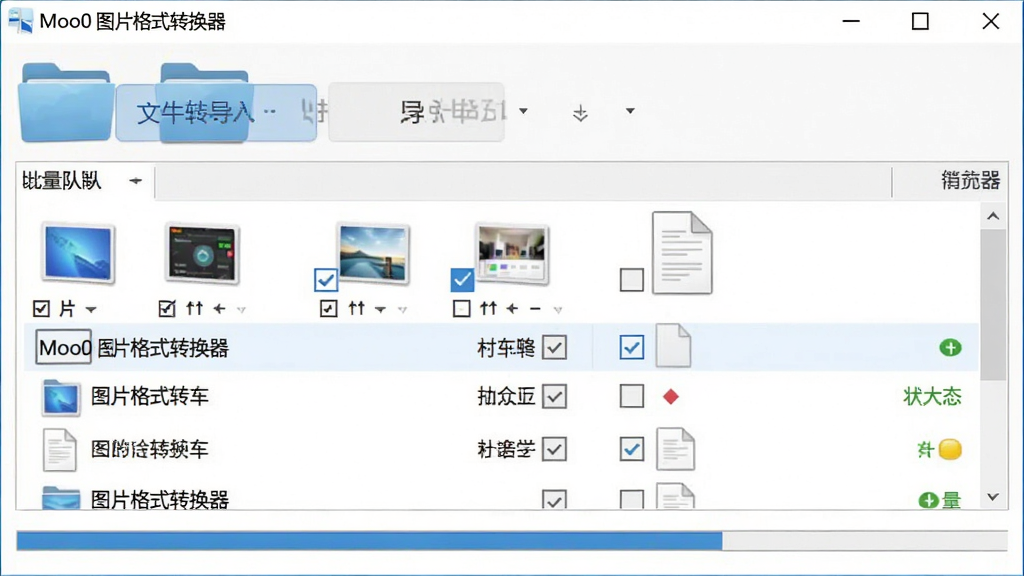Toggle checkbox under dashboard thumbnail
Image resolution: width=1024 pixels, height=576 pixels.
[167, 308]
